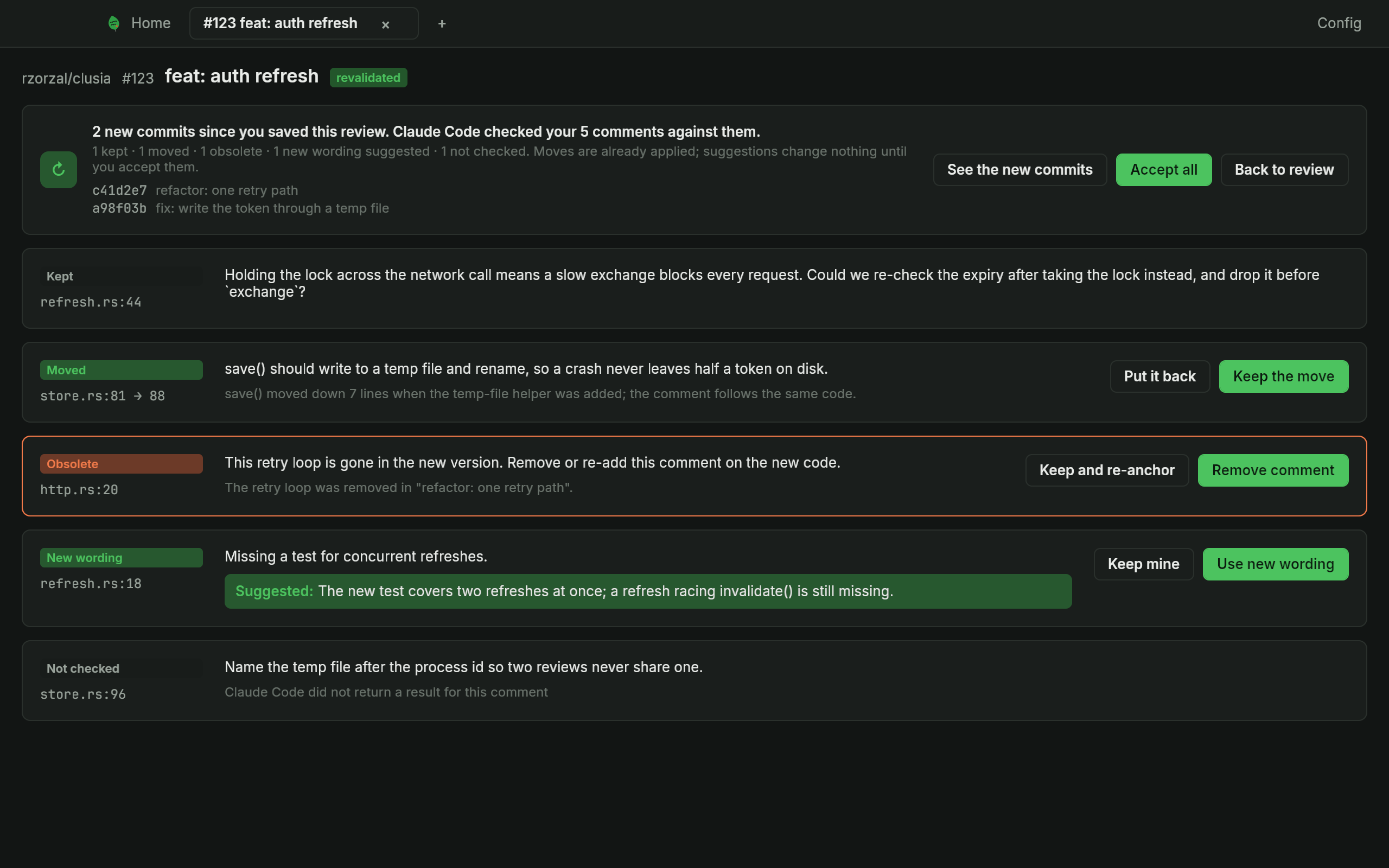Click the comment about holding the lock

click(x=772, y=283)
